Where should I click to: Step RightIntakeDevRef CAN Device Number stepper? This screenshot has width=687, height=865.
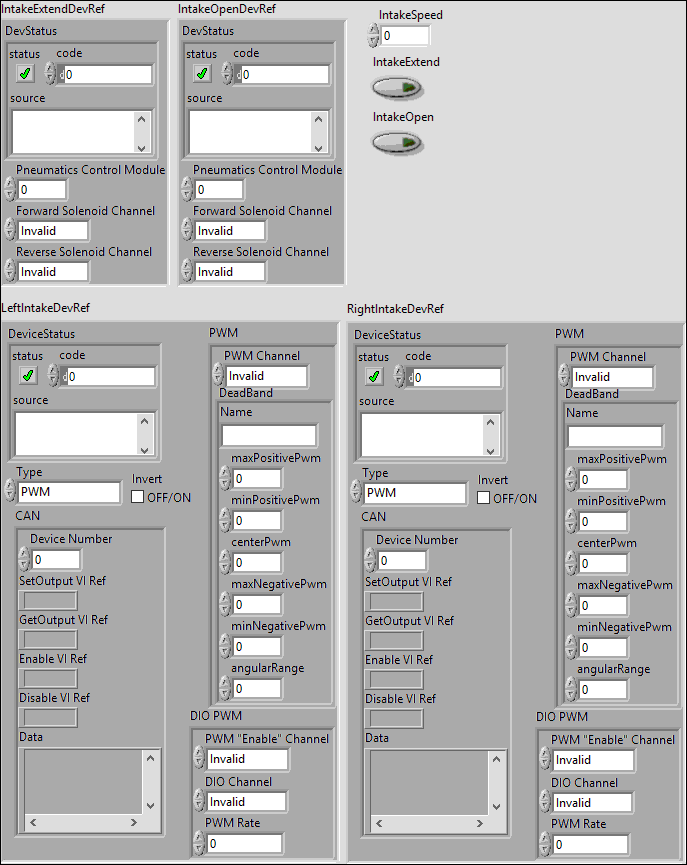(x=370, y=560)
